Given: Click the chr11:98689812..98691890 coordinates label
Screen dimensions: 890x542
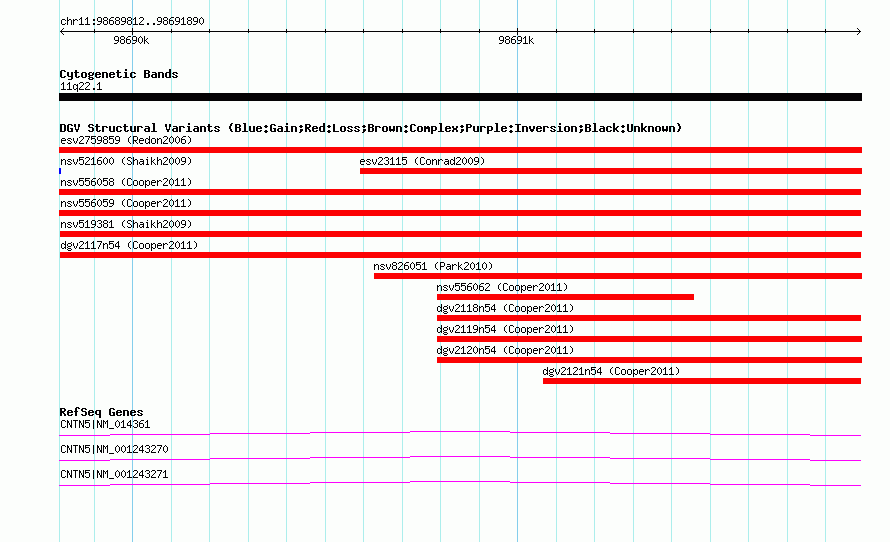Looking at the screenshot, I should [x=132, y=22].
